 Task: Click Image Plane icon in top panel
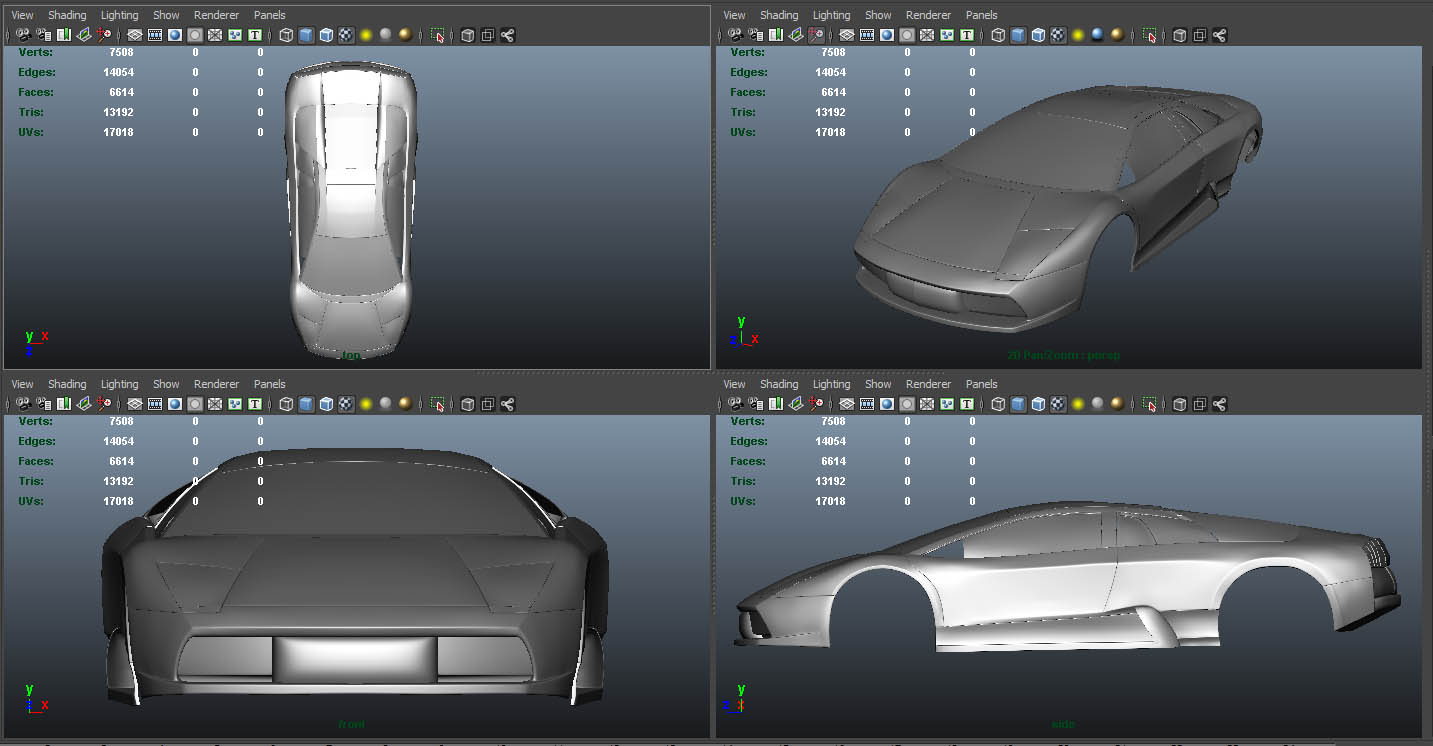84,35
